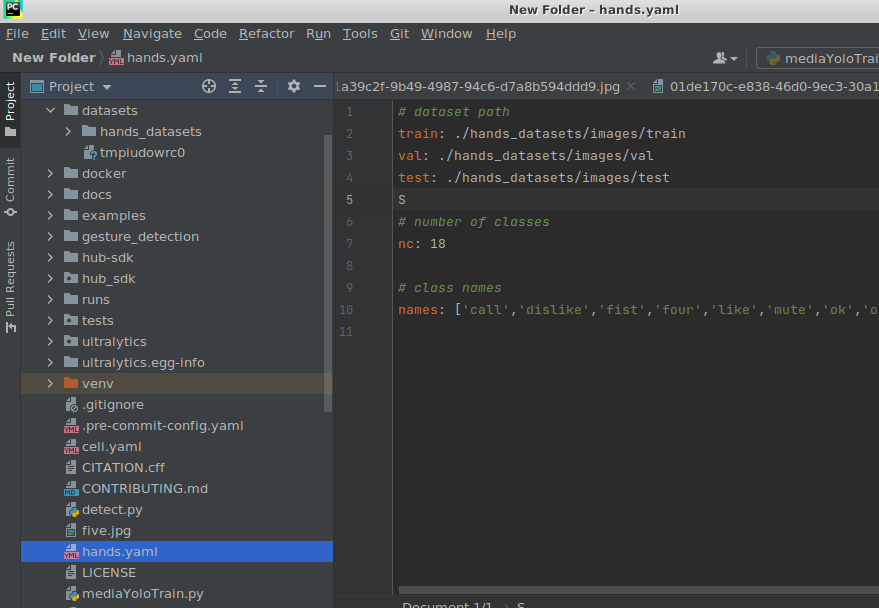The height and width of the screenshot is (608, 879).
Task: Expand the hands_datasets folder
Action: [x=68, y=132]
